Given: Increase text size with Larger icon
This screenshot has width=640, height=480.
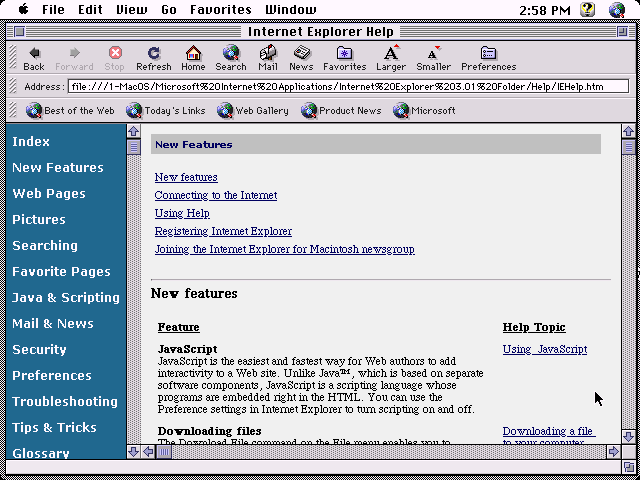Looking at the screenshot, I should [x=391, y=53].
